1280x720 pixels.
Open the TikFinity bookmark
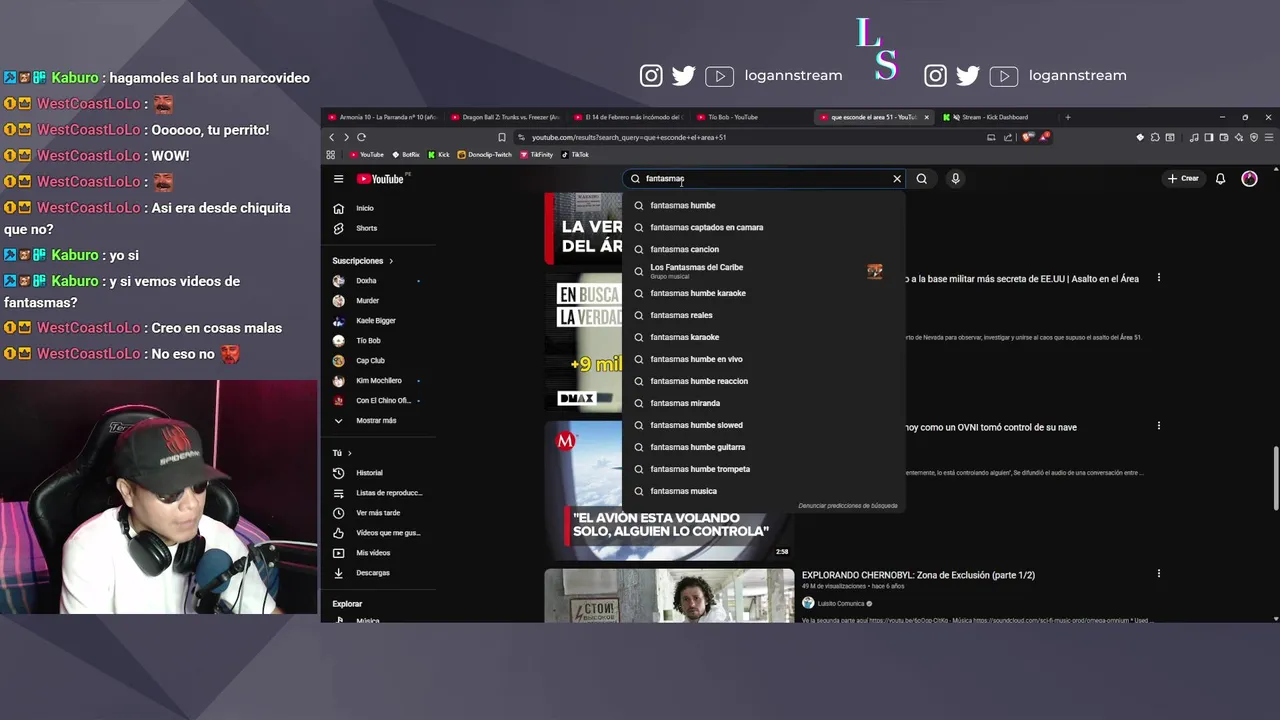[537, 155]
